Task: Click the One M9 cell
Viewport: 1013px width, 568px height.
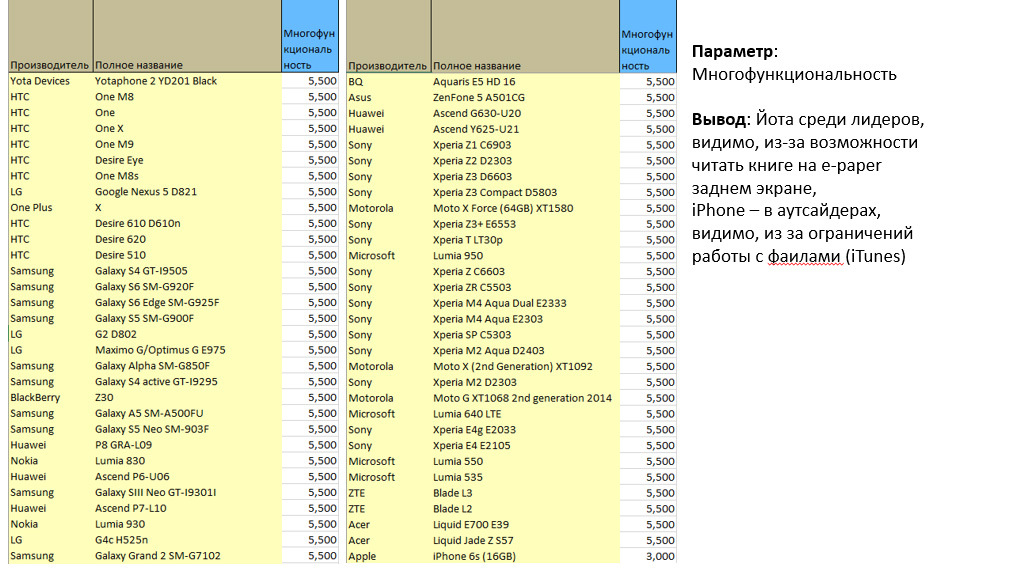Action: click(x=187, y=144)
